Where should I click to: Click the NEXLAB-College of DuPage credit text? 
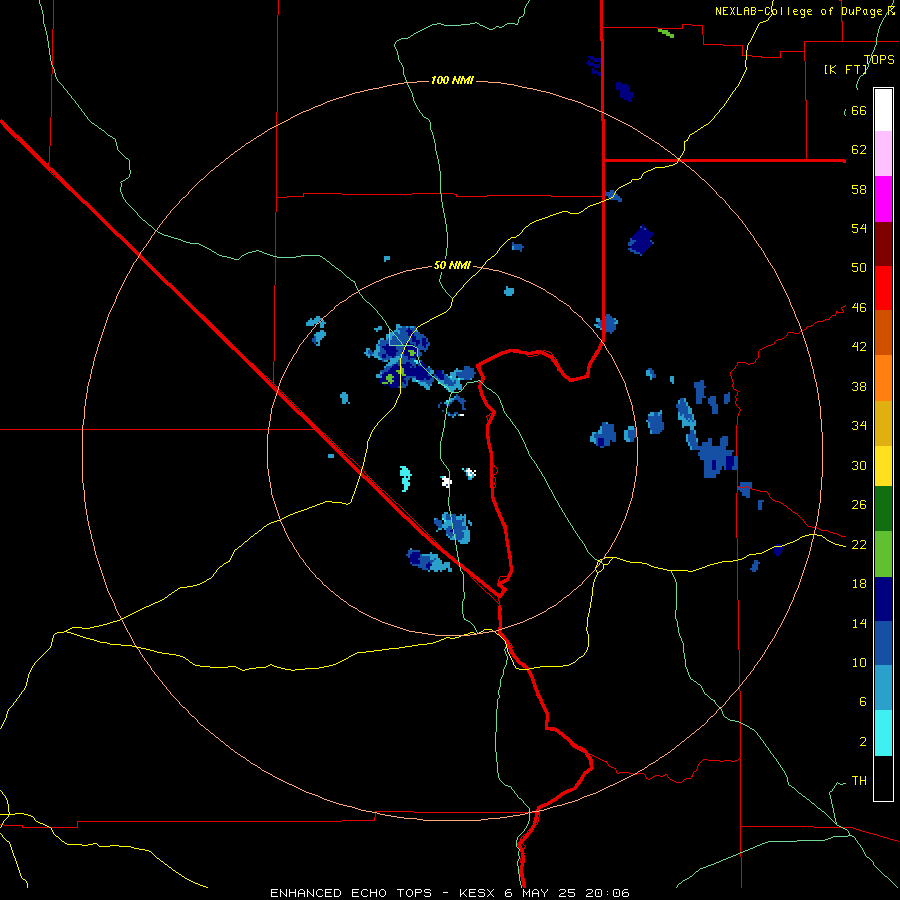(804, 11)
